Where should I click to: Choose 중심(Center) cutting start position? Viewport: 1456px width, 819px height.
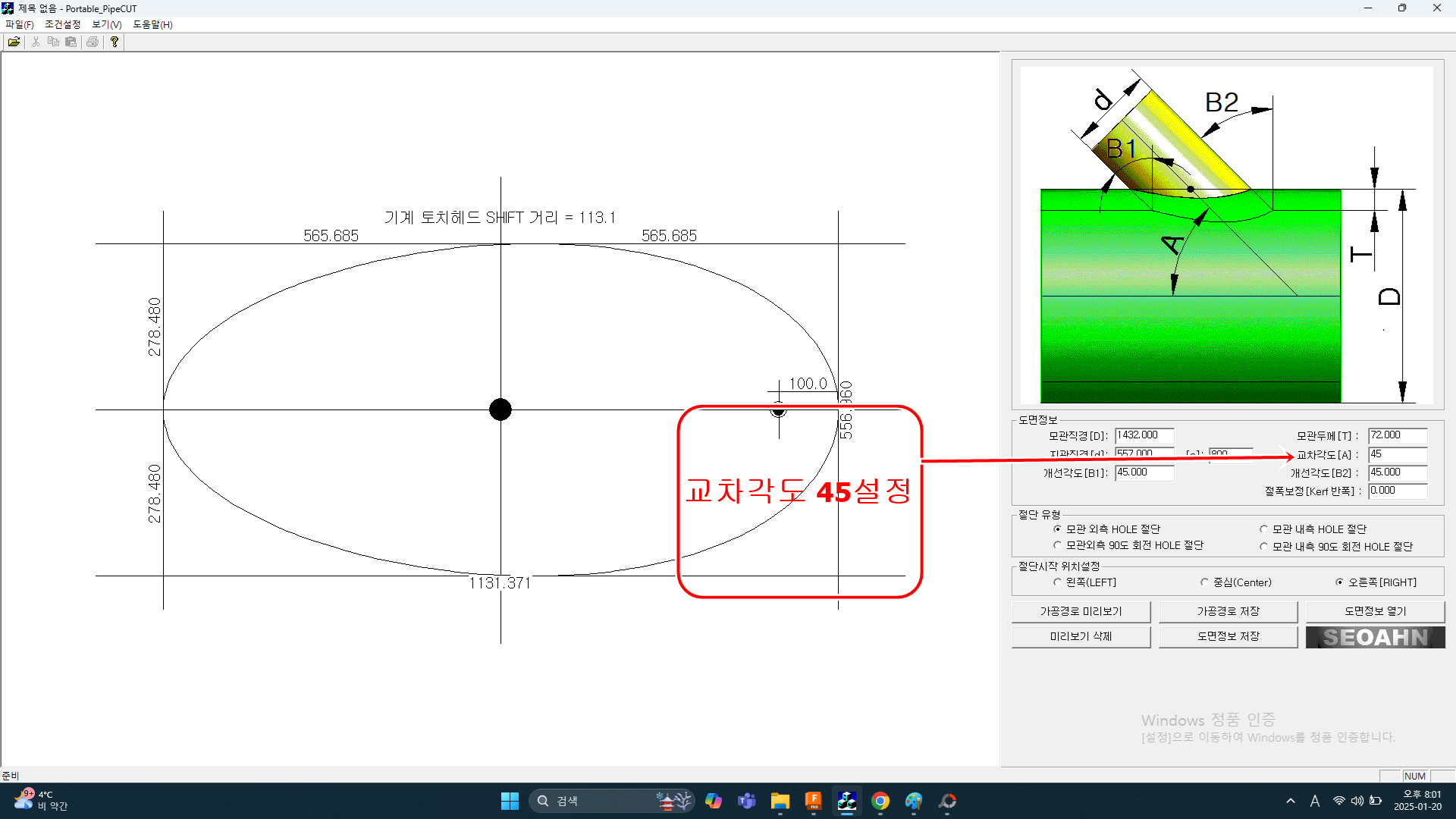(1204, 582)
